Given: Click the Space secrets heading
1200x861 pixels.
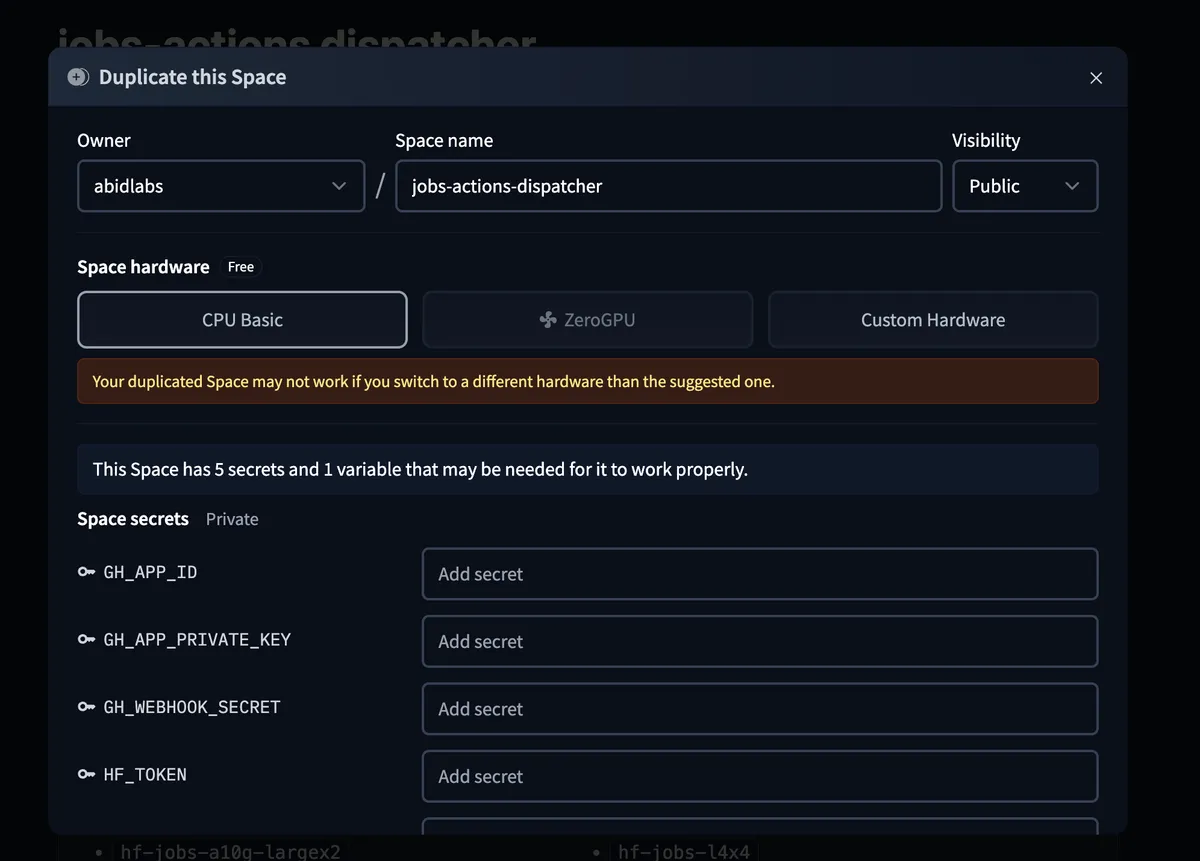Looking at the screenshot, I should point(133,519).
